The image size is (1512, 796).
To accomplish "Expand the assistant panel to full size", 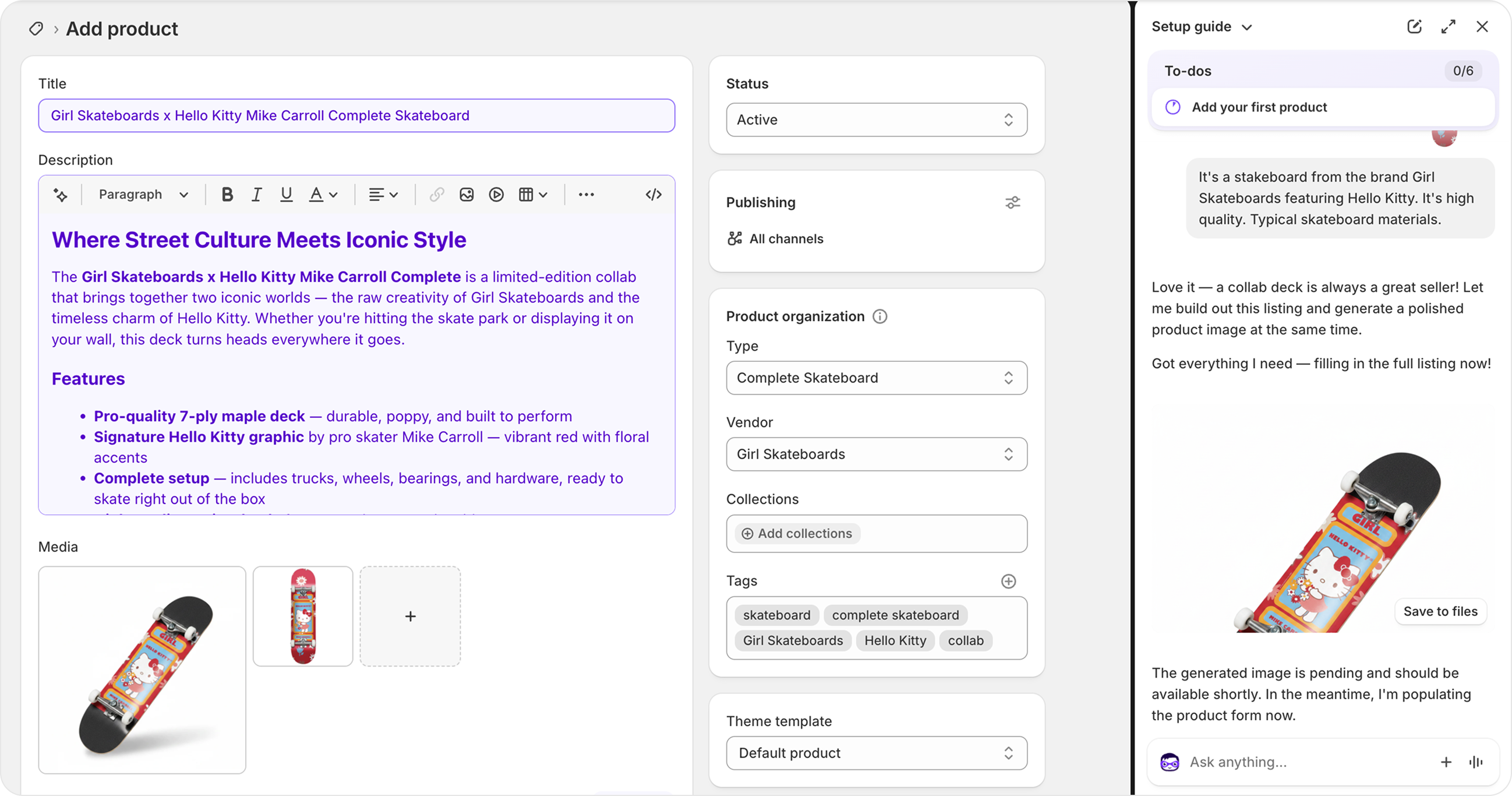I will [x=1448, y=26].
